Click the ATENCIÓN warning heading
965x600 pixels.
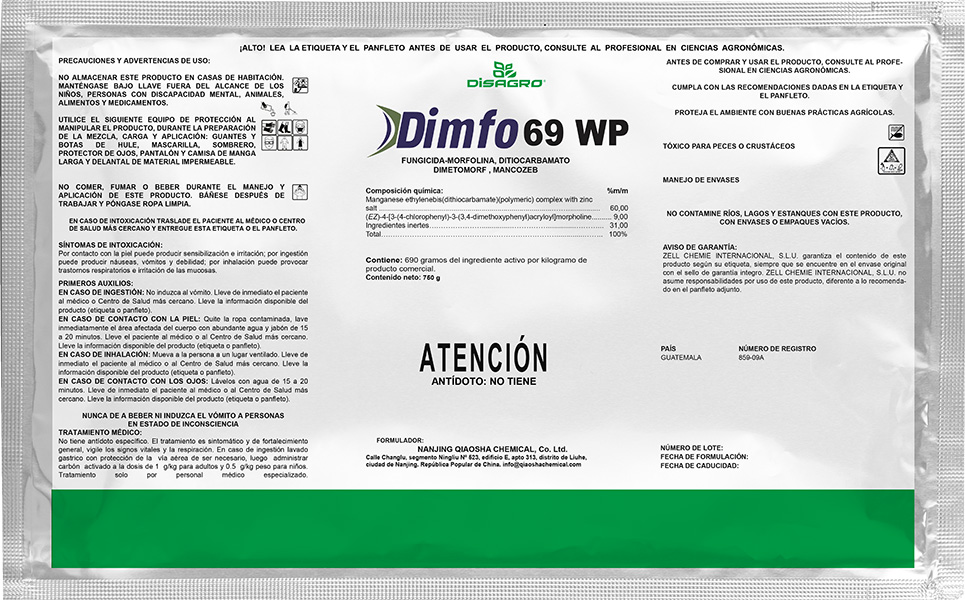pos(483,356)
